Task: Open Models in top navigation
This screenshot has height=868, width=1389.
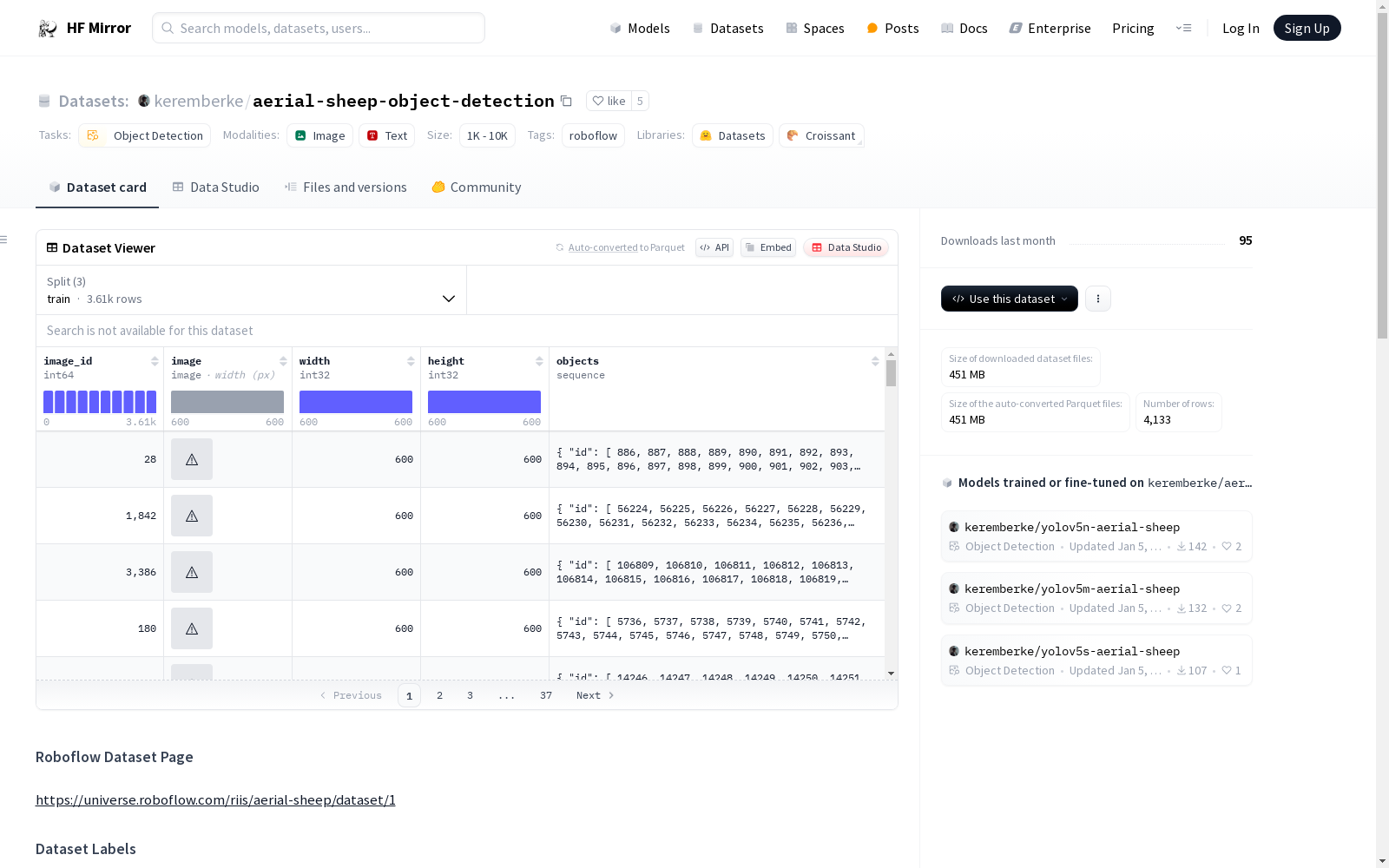Action: click(640, 29)
